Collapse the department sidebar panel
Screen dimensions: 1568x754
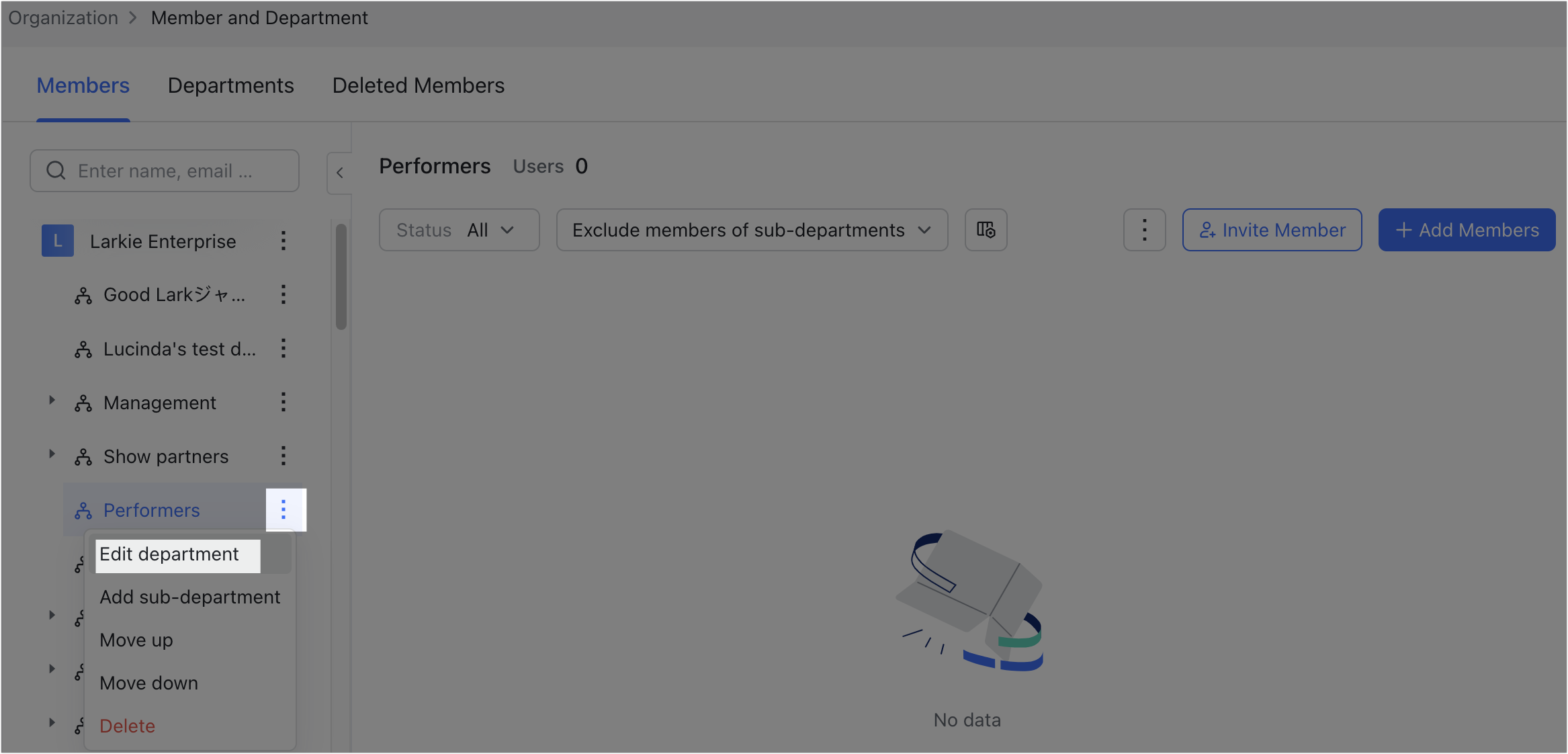340,173
